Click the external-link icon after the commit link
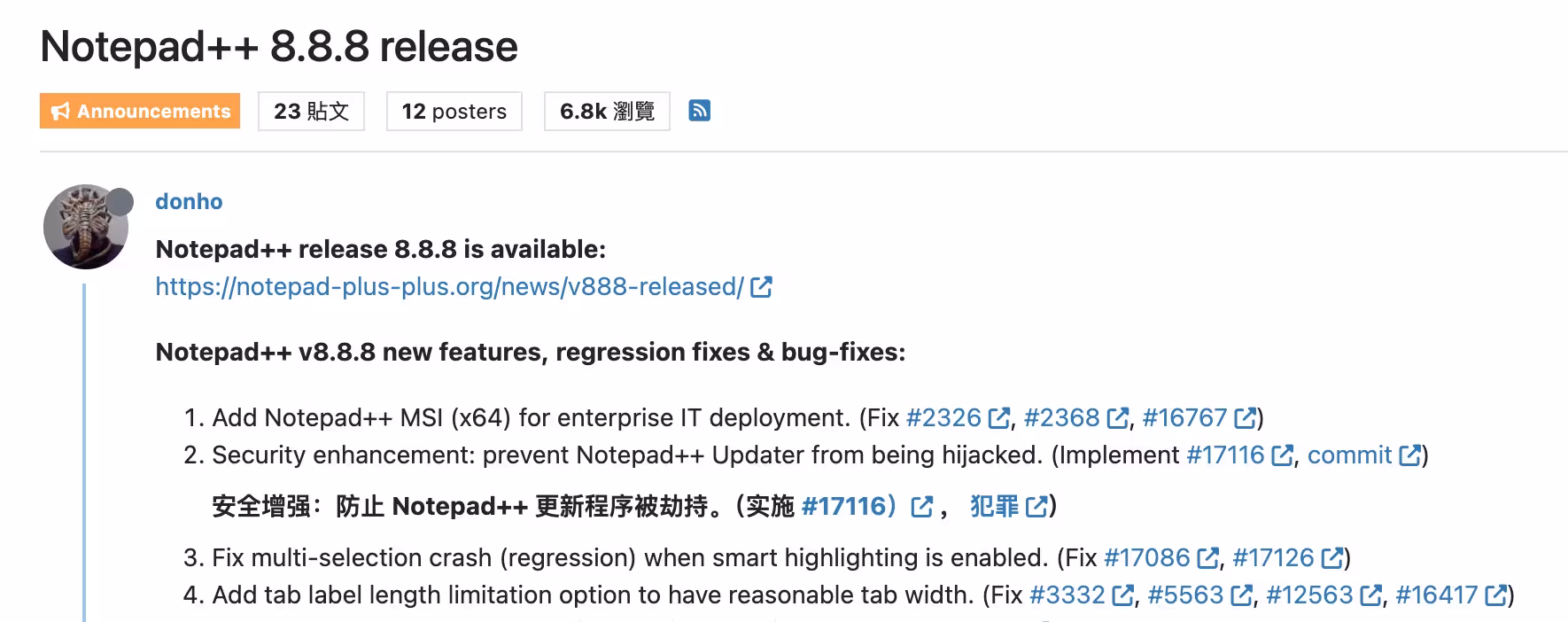The height and width of the screenshot is (622, 1568). [1411, 455]
